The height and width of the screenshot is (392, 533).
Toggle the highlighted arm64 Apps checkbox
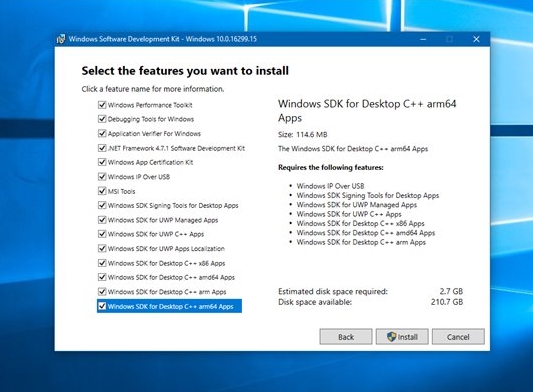pos(102,306)
